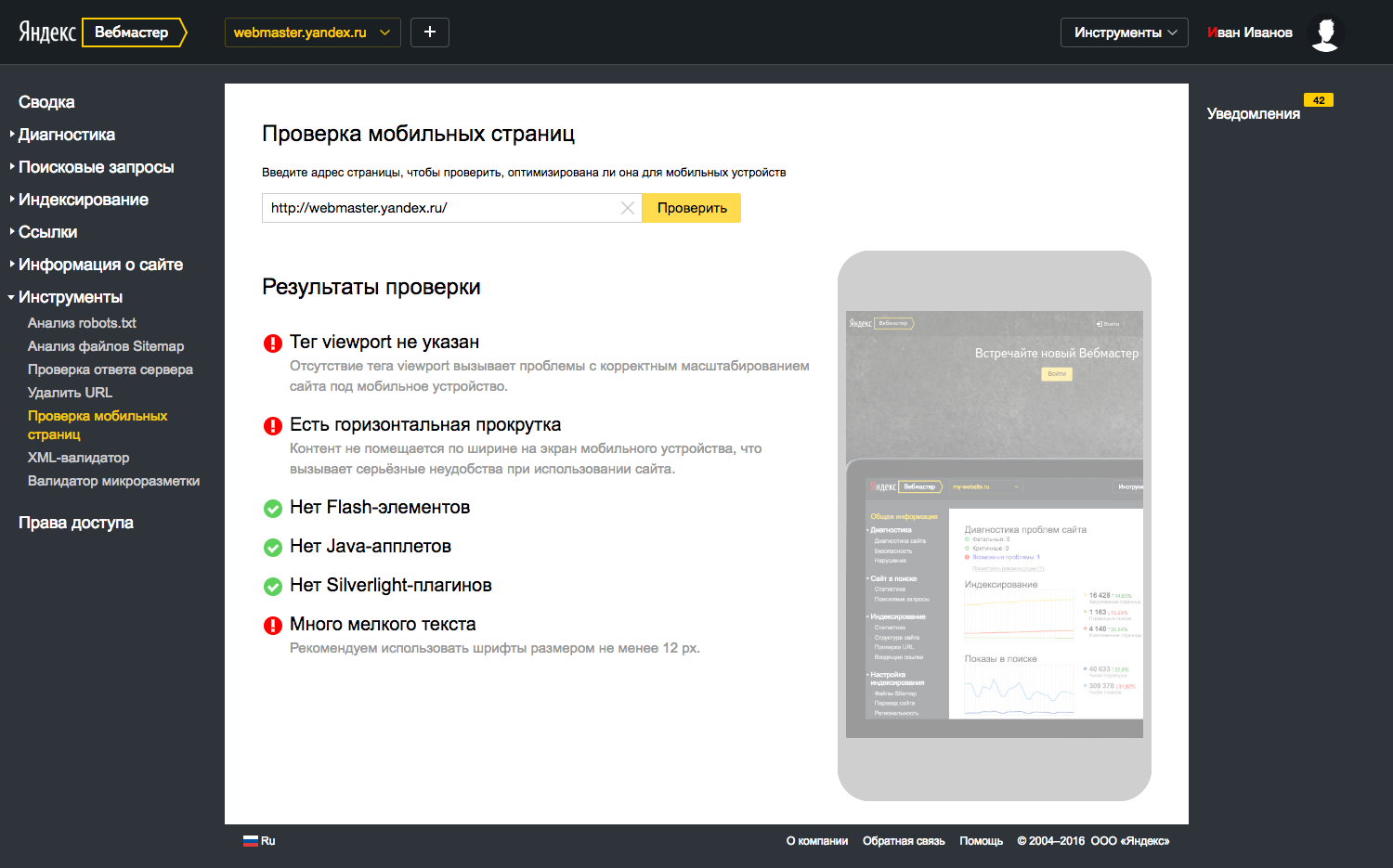Viewport: 1393px width, 868px height.
Task: Click the green check beside Нет Silverlight-плагинов
Action: [x=273, y=587]
